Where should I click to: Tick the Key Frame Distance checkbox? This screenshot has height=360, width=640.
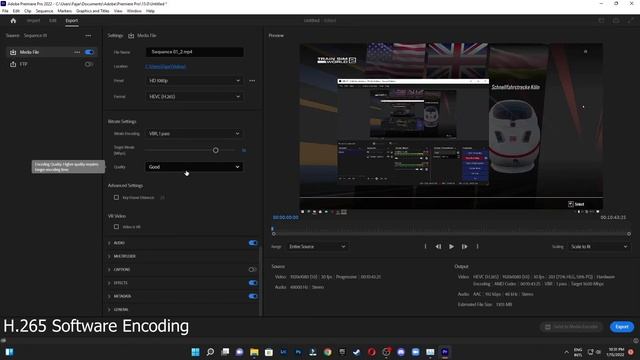116,198
